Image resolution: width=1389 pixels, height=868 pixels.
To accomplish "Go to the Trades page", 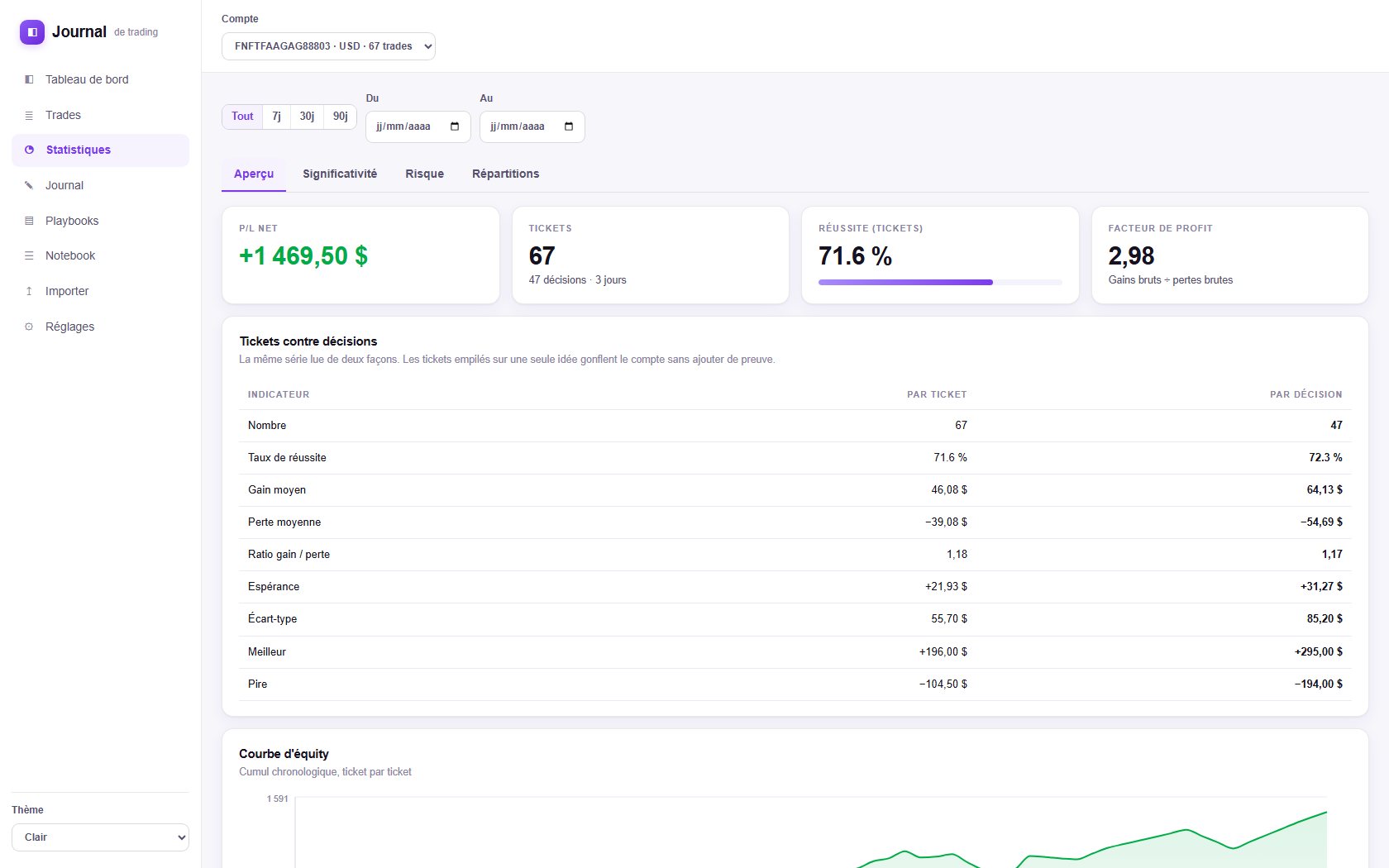I will click(100, 115).
